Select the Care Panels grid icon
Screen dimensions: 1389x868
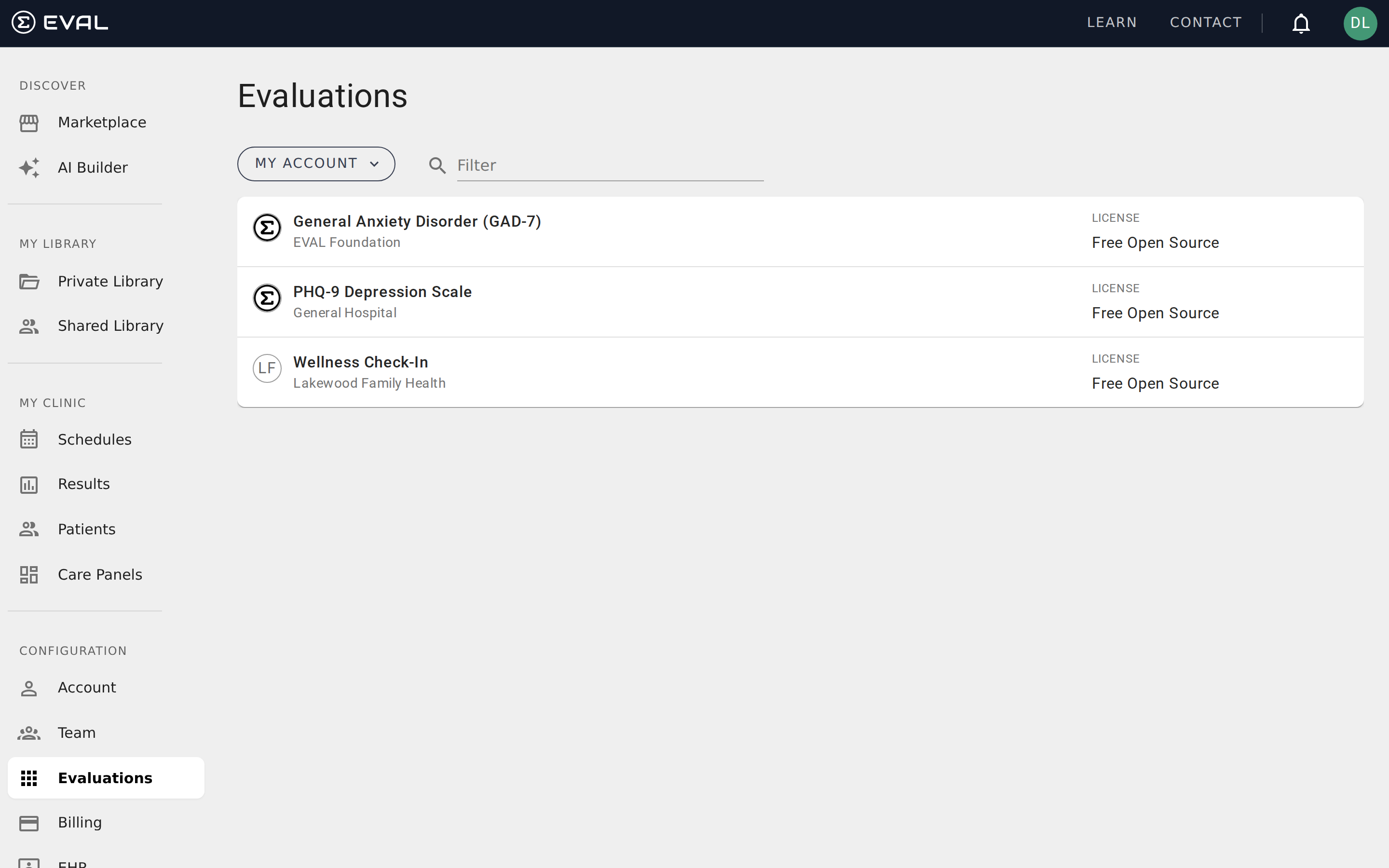click(x=29, y=574)
